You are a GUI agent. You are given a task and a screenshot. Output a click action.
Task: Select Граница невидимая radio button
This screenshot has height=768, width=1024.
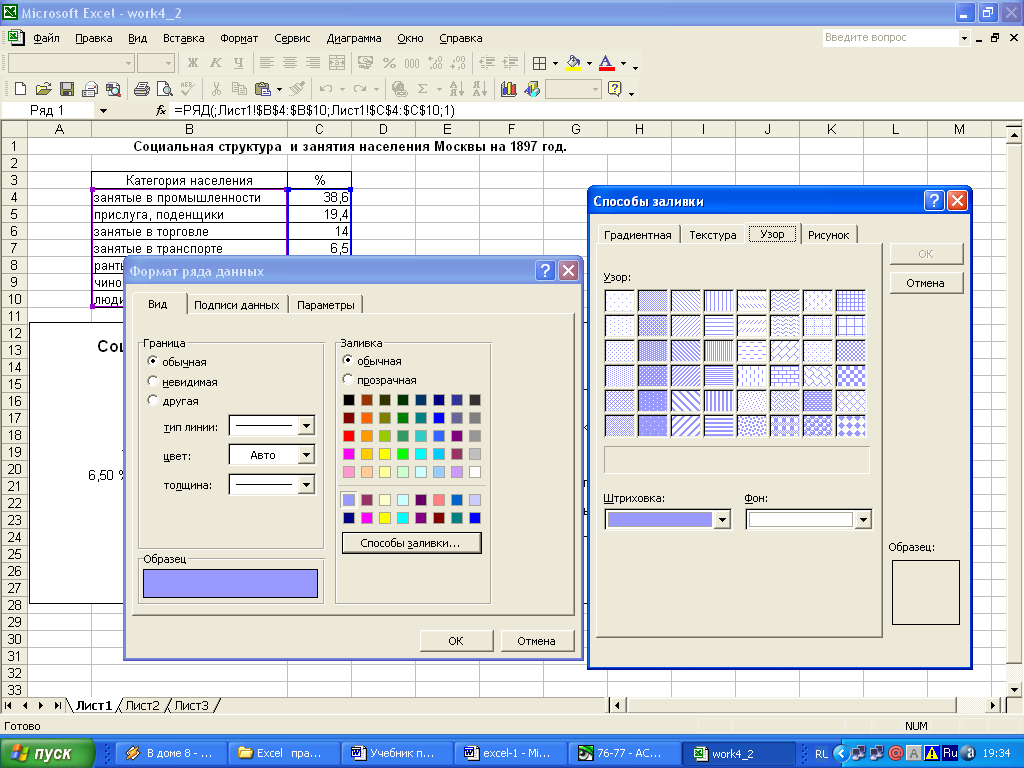pyautogui.click(x=152, y=381)
